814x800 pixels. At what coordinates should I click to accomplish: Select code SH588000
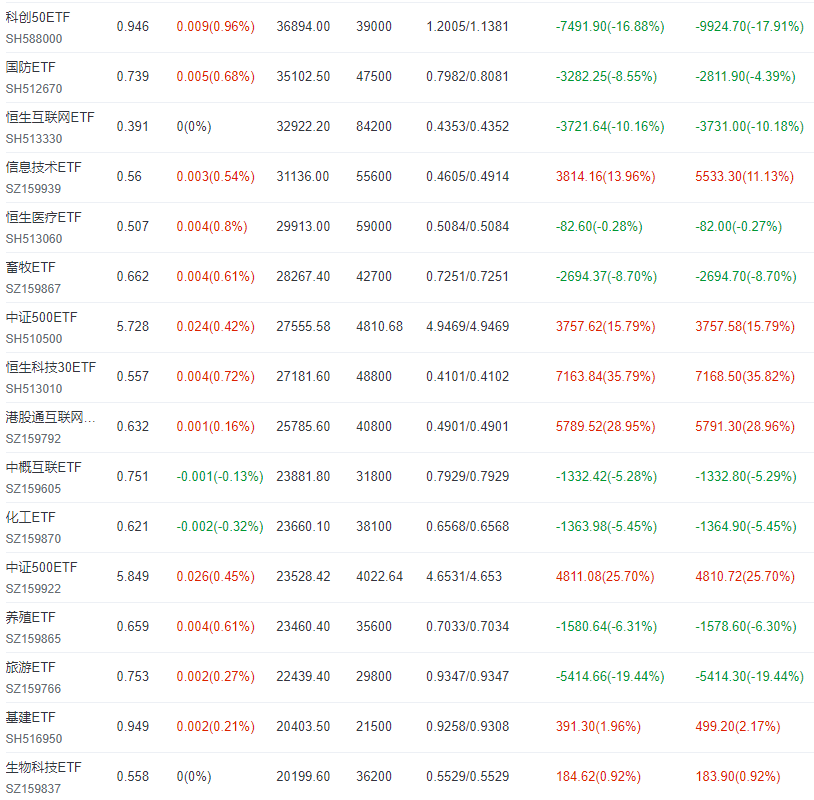[34, 39]
